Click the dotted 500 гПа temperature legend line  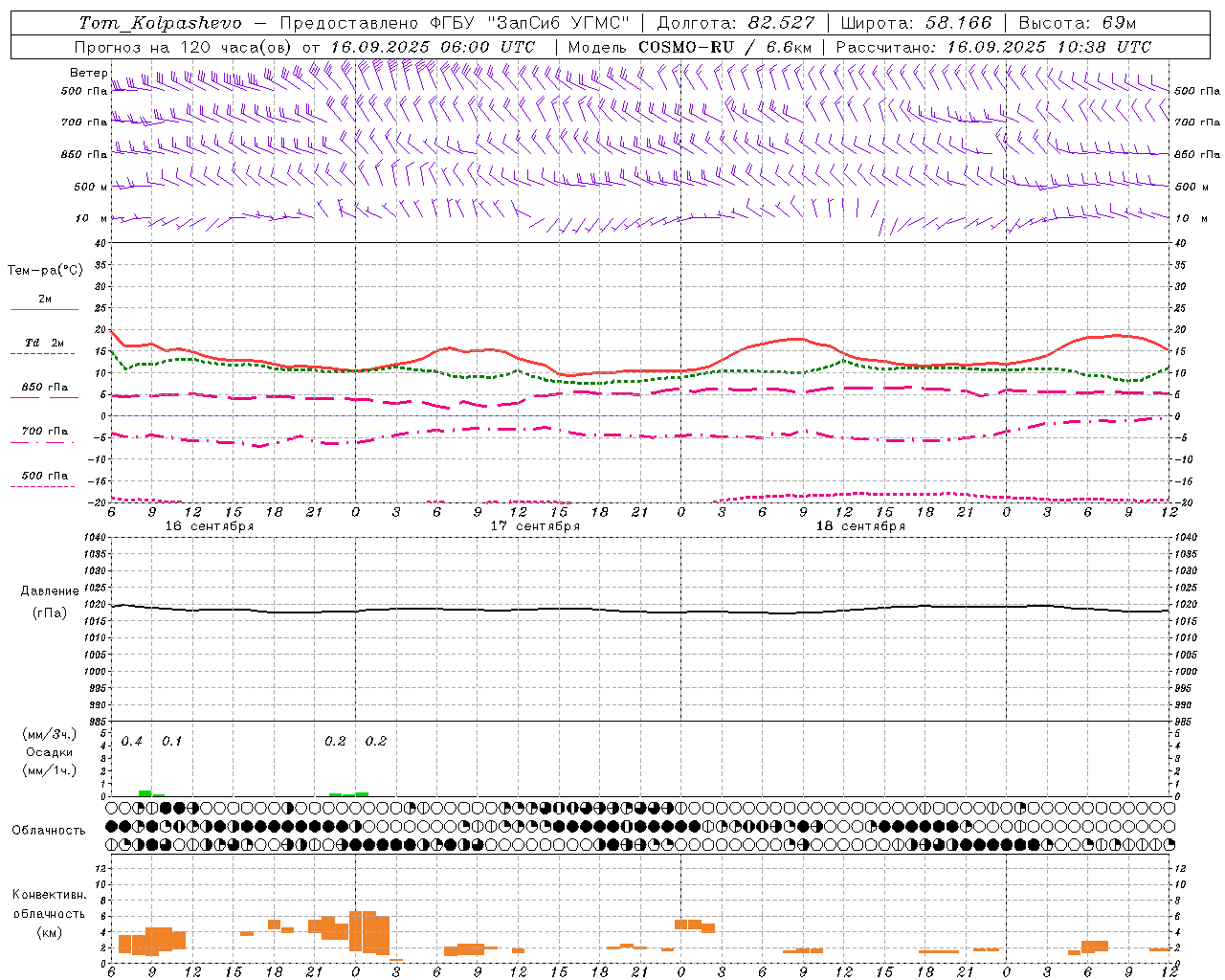pos(42,486)
